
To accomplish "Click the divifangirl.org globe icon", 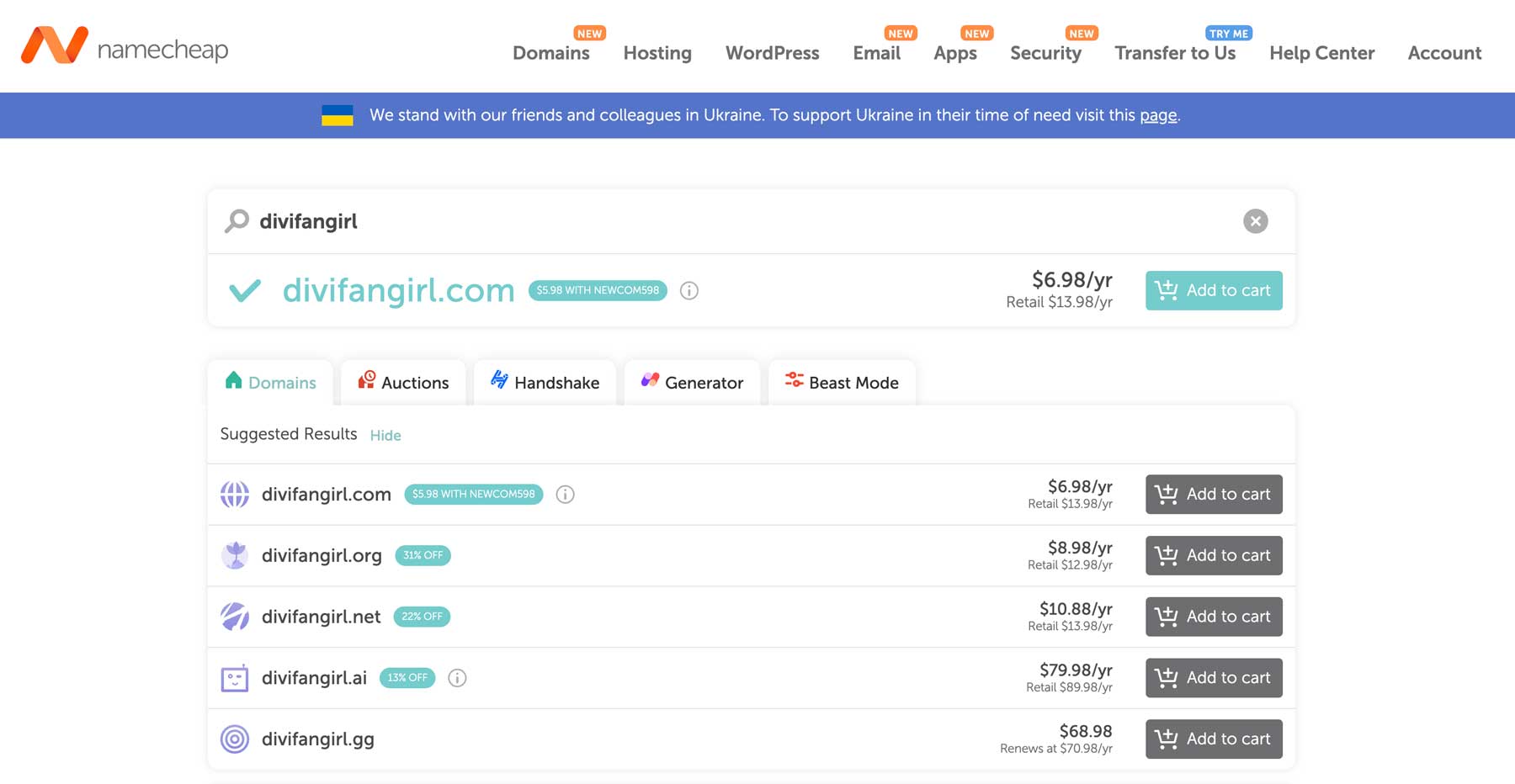I will pyautogui.click(x=236, y=555).
